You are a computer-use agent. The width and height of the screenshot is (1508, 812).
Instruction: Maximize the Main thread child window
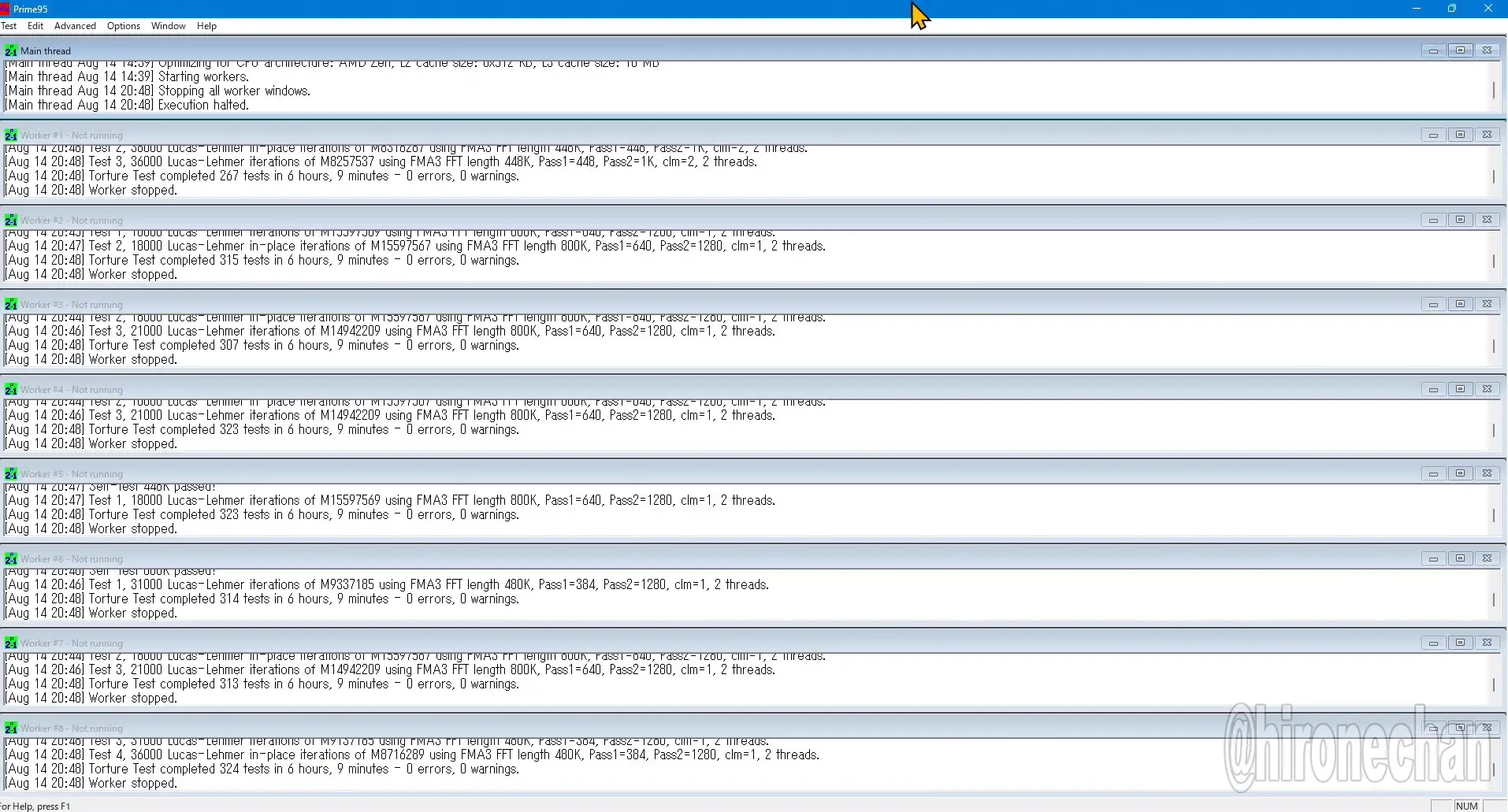coord(1460,50)
